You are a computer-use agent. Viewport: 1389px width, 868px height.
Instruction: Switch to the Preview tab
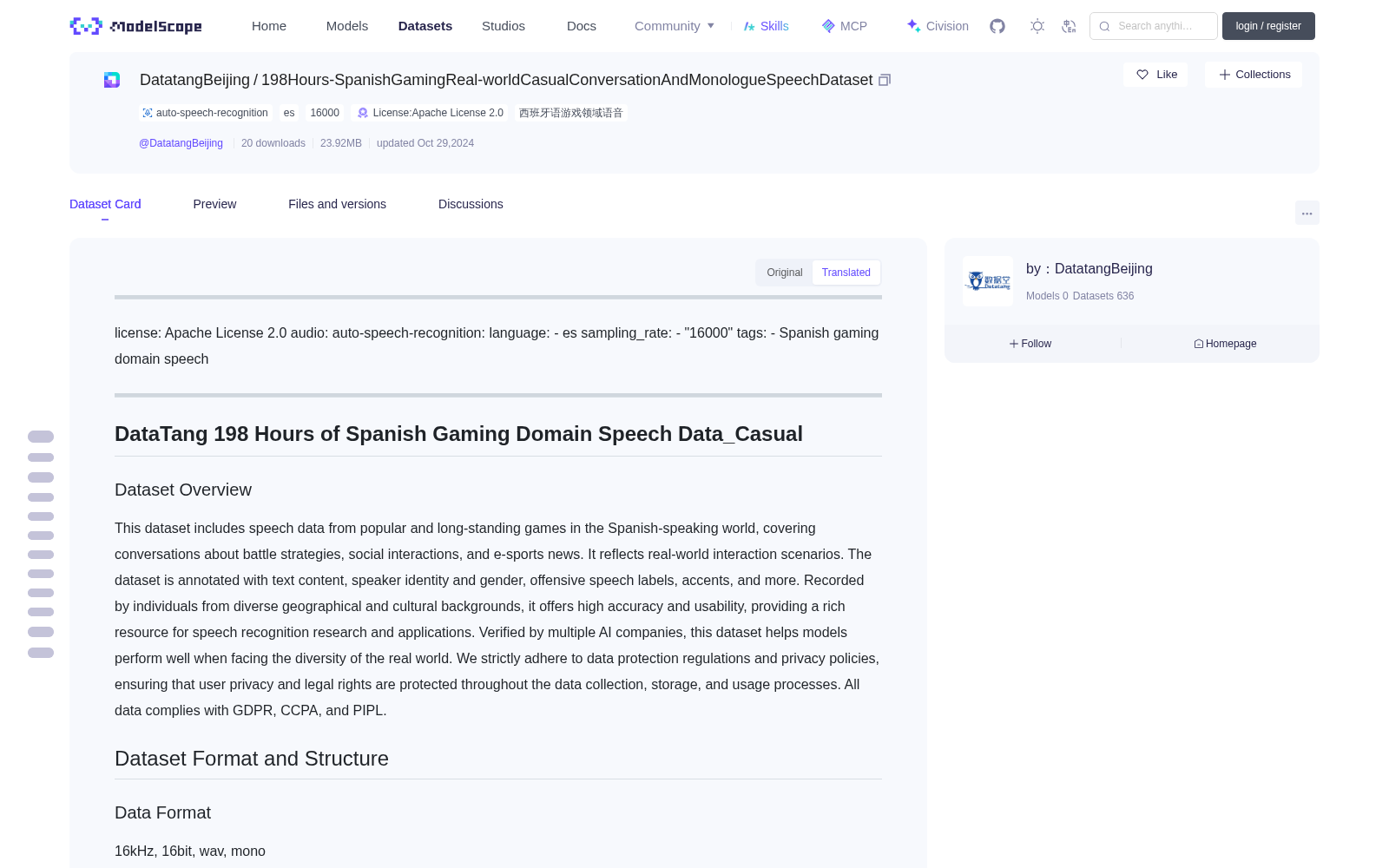coord(214,204)
